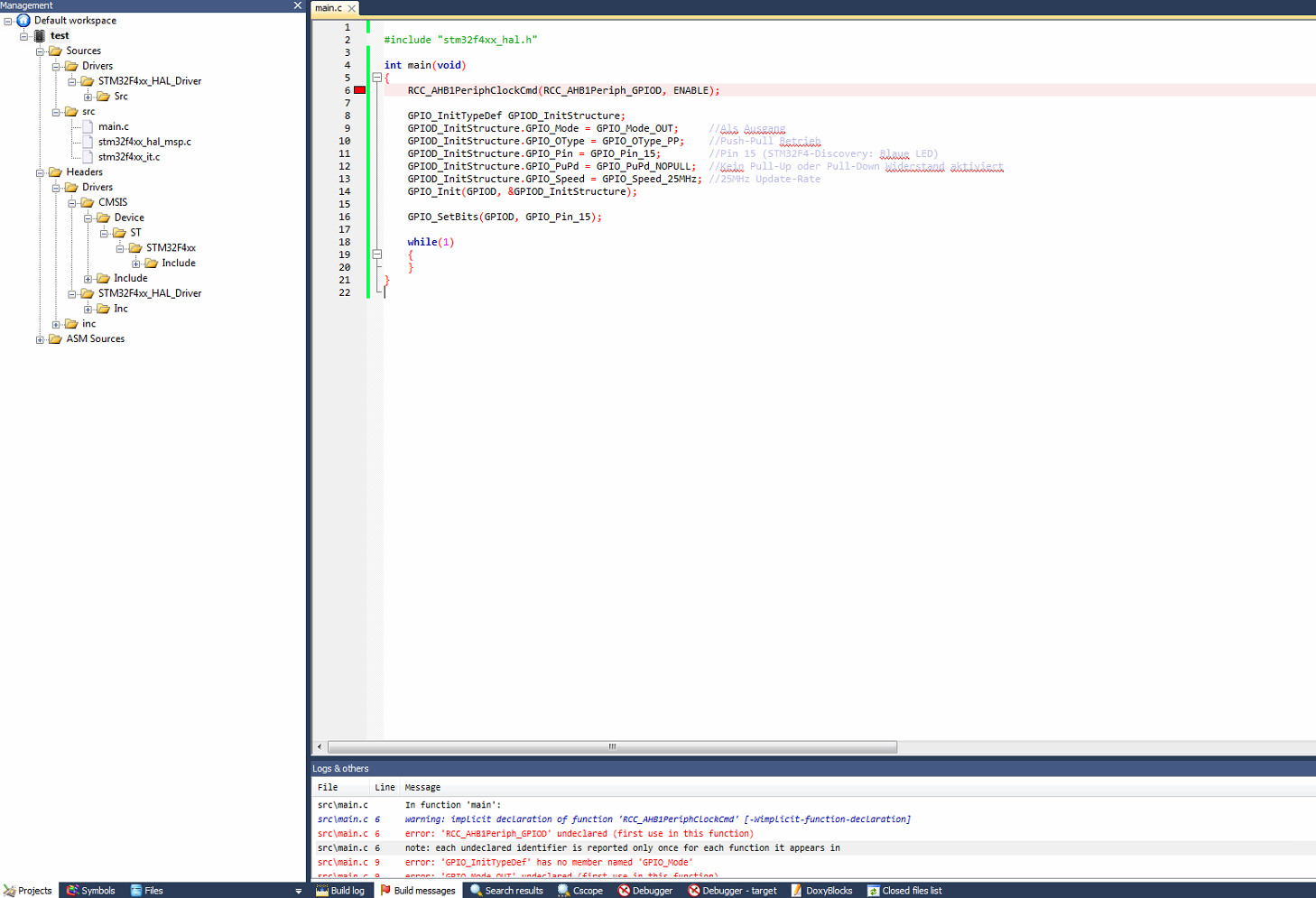Click the Sources folder icon
Screen dimensions: 1316x898
point(55,51)
